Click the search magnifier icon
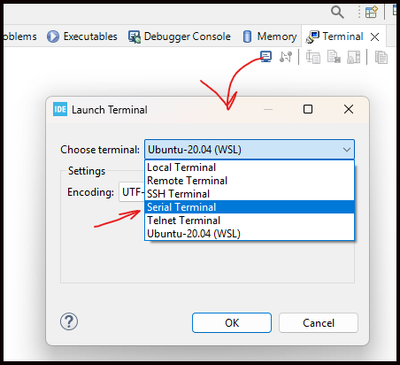This screenshot has height=365, width=400. pos(337,12)
